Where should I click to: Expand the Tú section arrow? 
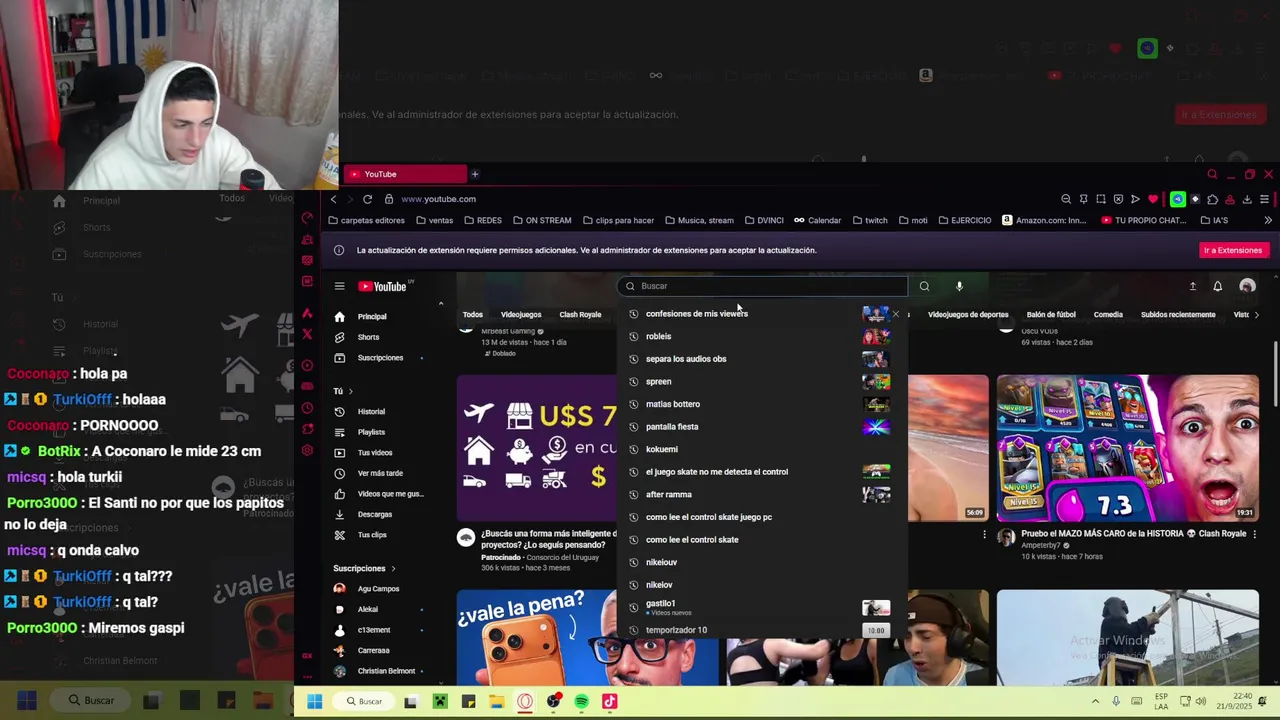coord(351,391)
